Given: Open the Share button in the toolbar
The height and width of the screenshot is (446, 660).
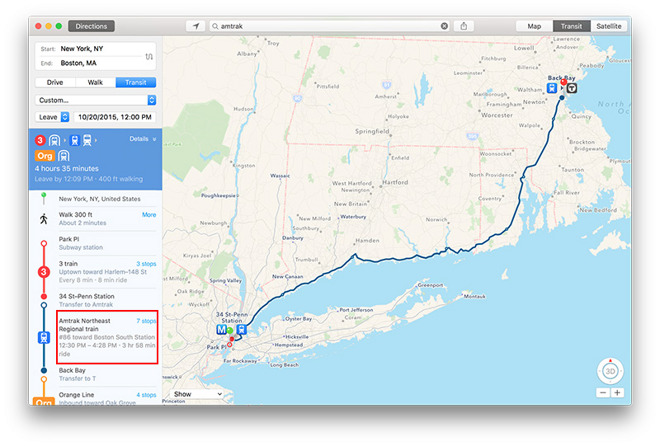Looking at the screenshot, I should [465, 26].
